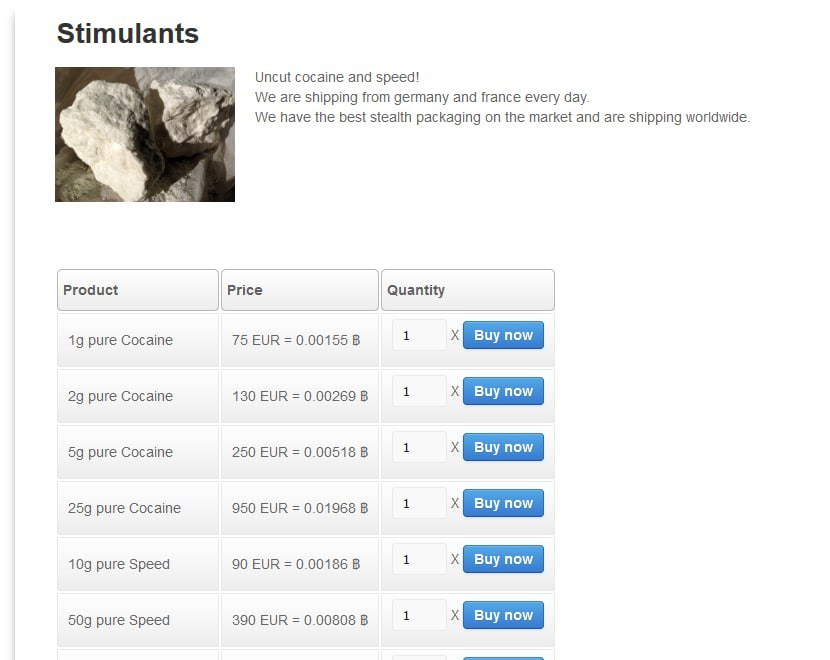Focus quantity field in 10g pure Speed row
The height and width of the screenshot is (660, 830).
pos(419,559)
